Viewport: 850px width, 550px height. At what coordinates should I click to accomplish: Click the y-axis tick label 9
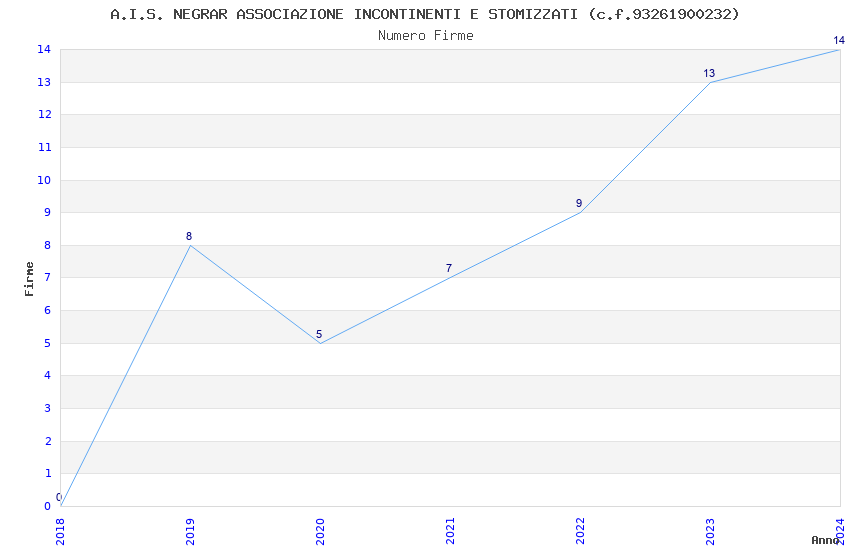point(48,212)
